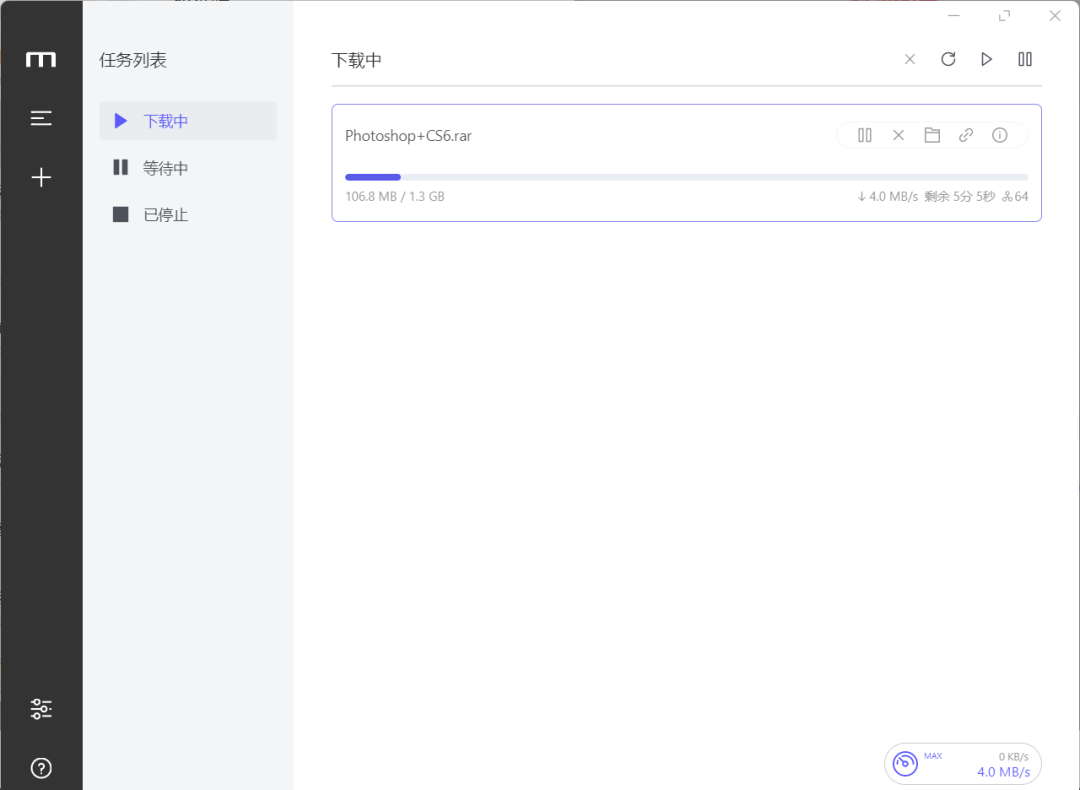The width and height of the screenshot is (1080, 790).
Task: Switch to the 等待中 list
Action: tap(188, 167)
